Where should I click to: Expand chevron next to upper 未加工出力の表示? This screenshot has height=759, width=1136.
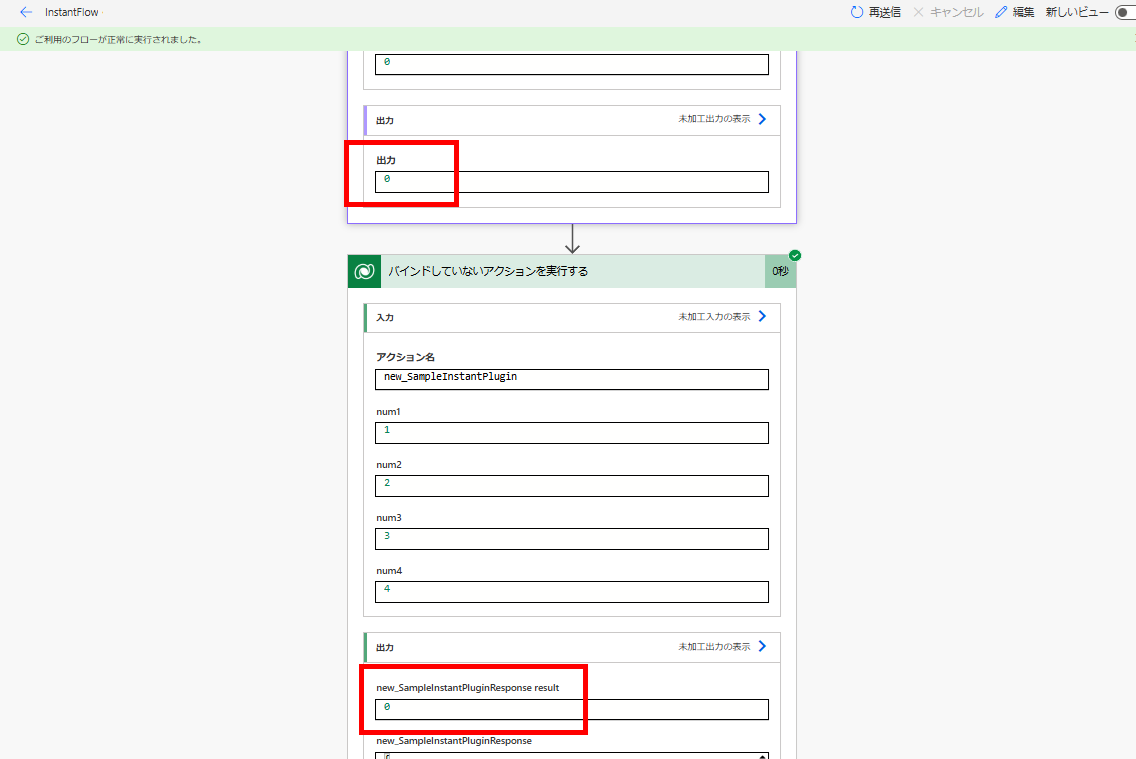[x=762, y=119]
